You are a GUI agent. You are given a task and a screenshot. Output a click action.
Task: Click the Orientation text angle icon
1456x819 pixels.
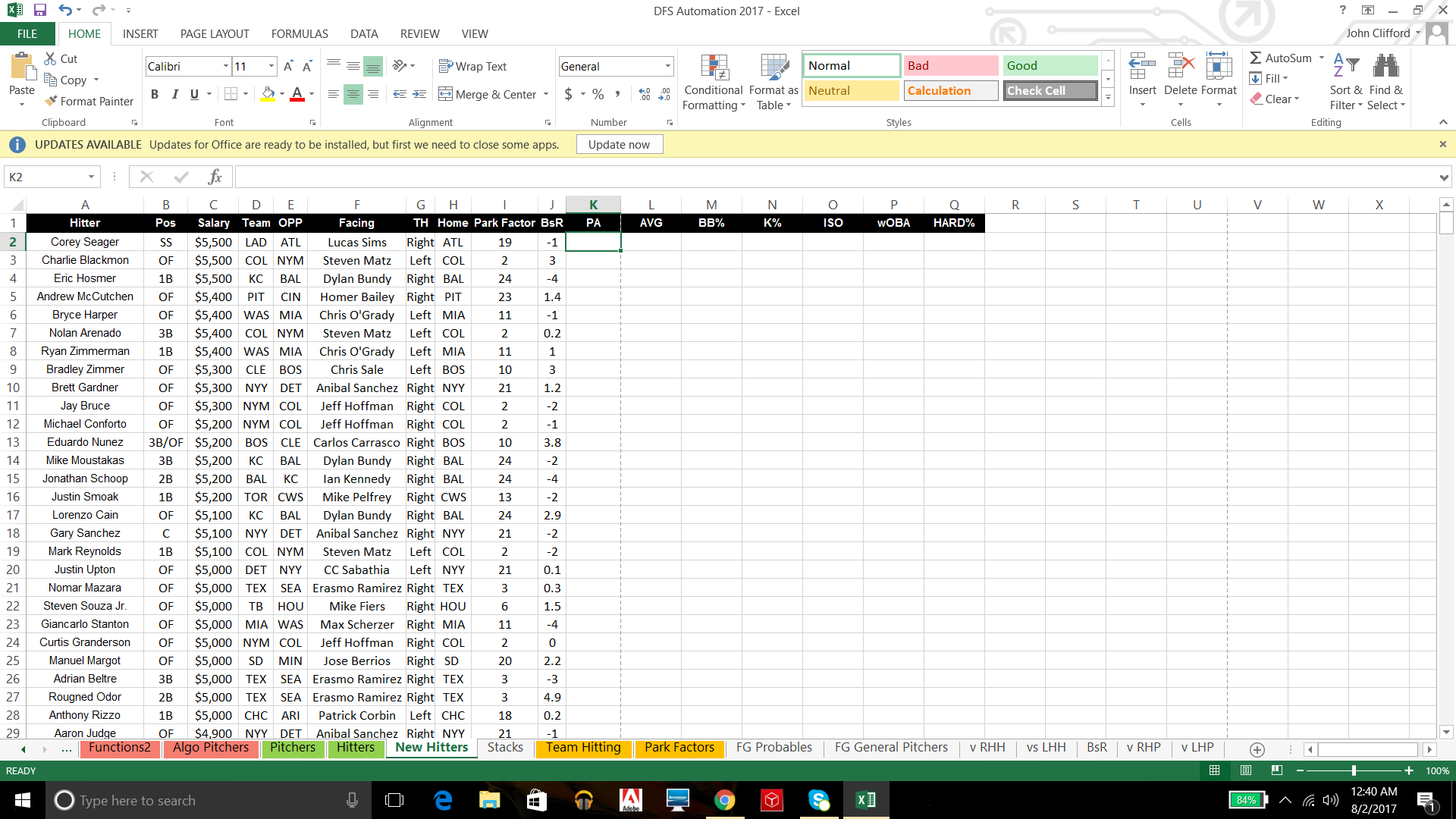(x=400, y=66)
